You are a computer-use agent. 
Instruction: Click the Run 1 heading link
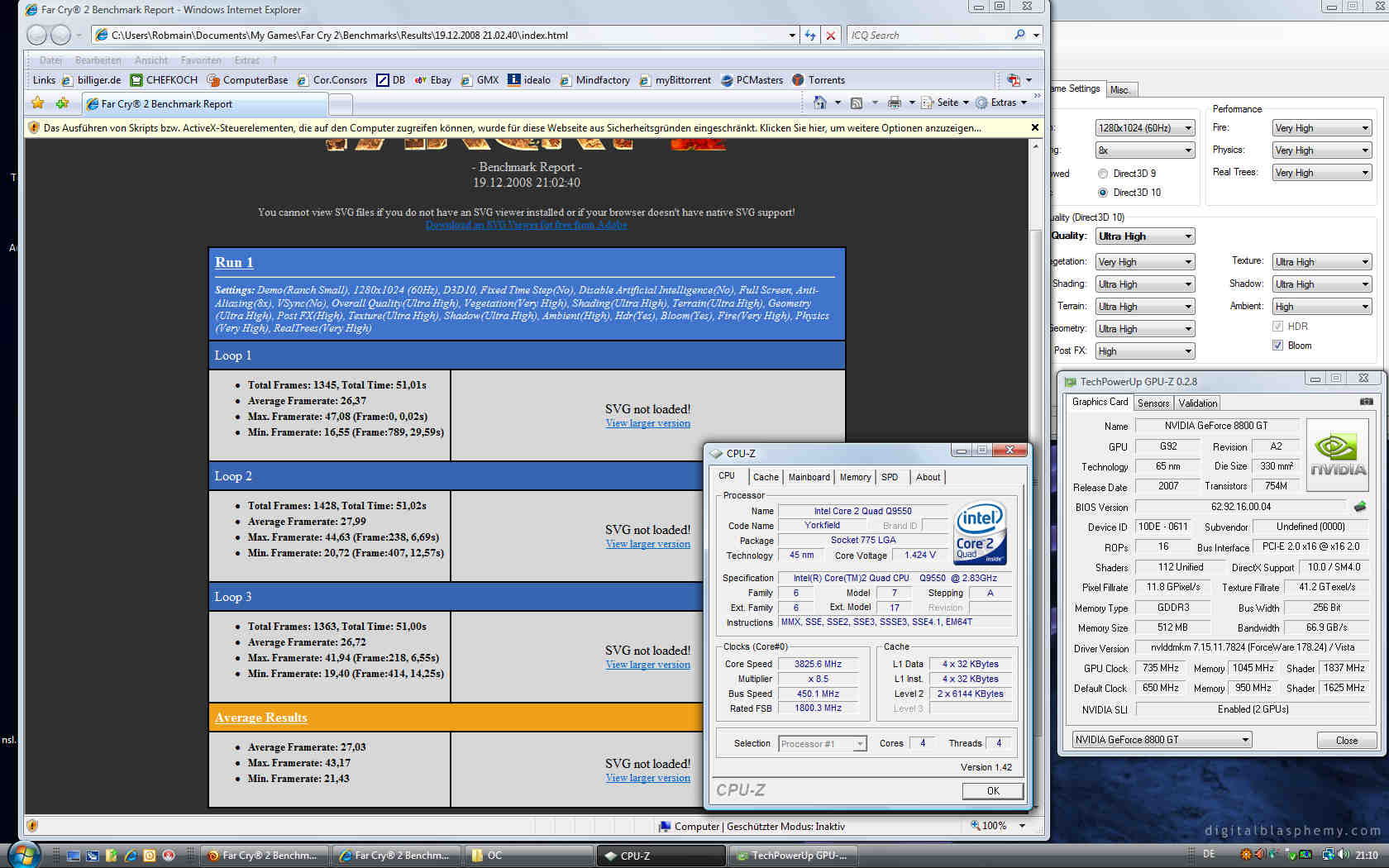pos(234,262)
